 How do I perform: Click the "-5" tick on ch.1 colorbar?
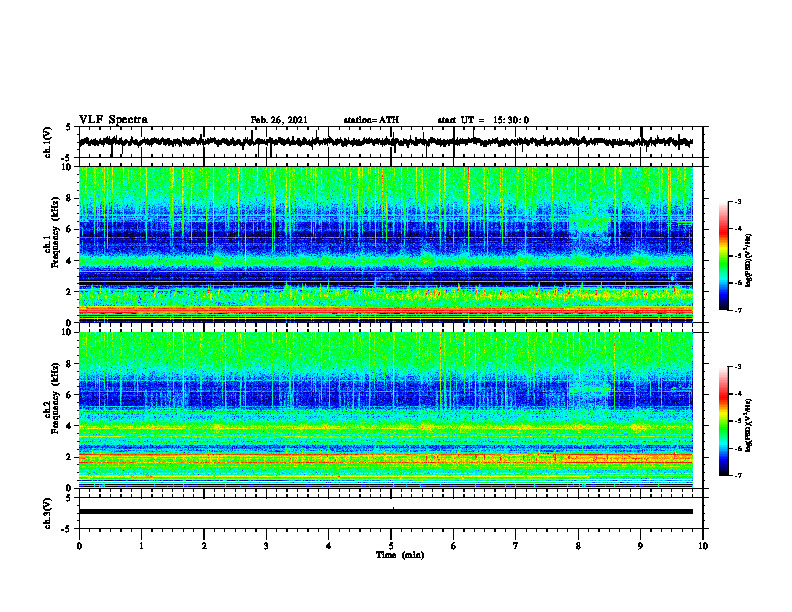738,256
